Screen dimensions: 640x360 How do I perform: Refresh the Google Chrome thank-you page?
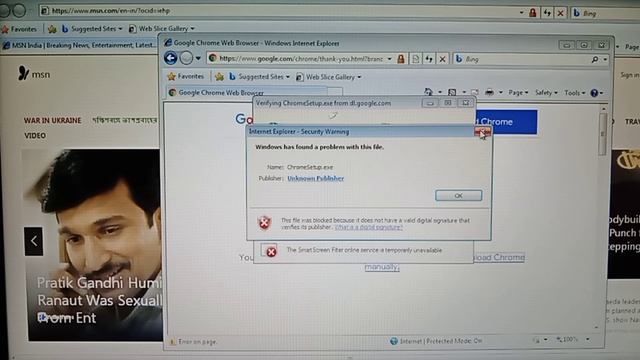point(429,59)
